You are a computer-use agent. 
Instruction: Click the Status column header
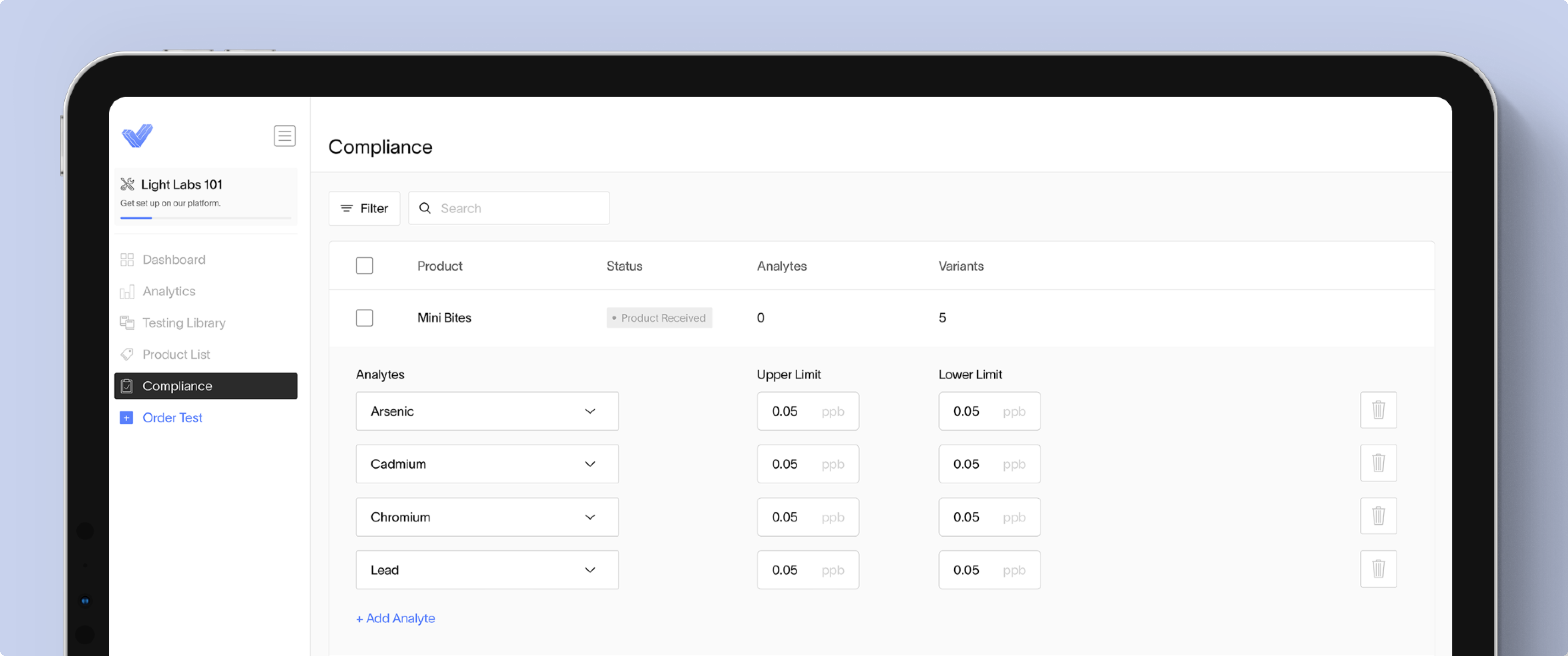(624, 266)
